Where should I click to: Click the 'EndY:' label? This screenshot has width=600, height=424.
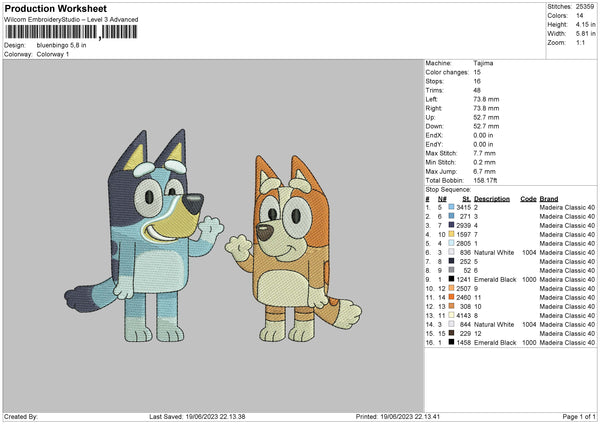(x=434, y=144)
